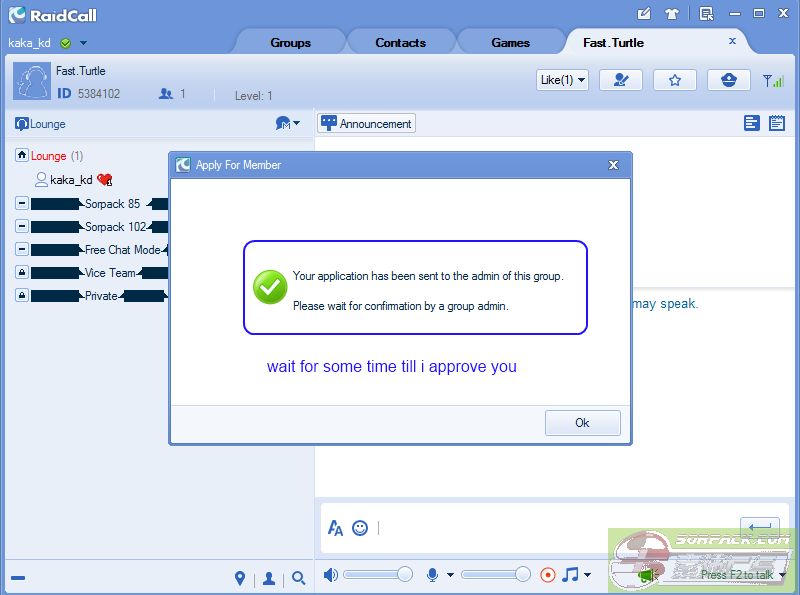The height and width of the screenshot is (595, 800).
Task: Toggle the microphone icon
Action: (x=432, y=575)
